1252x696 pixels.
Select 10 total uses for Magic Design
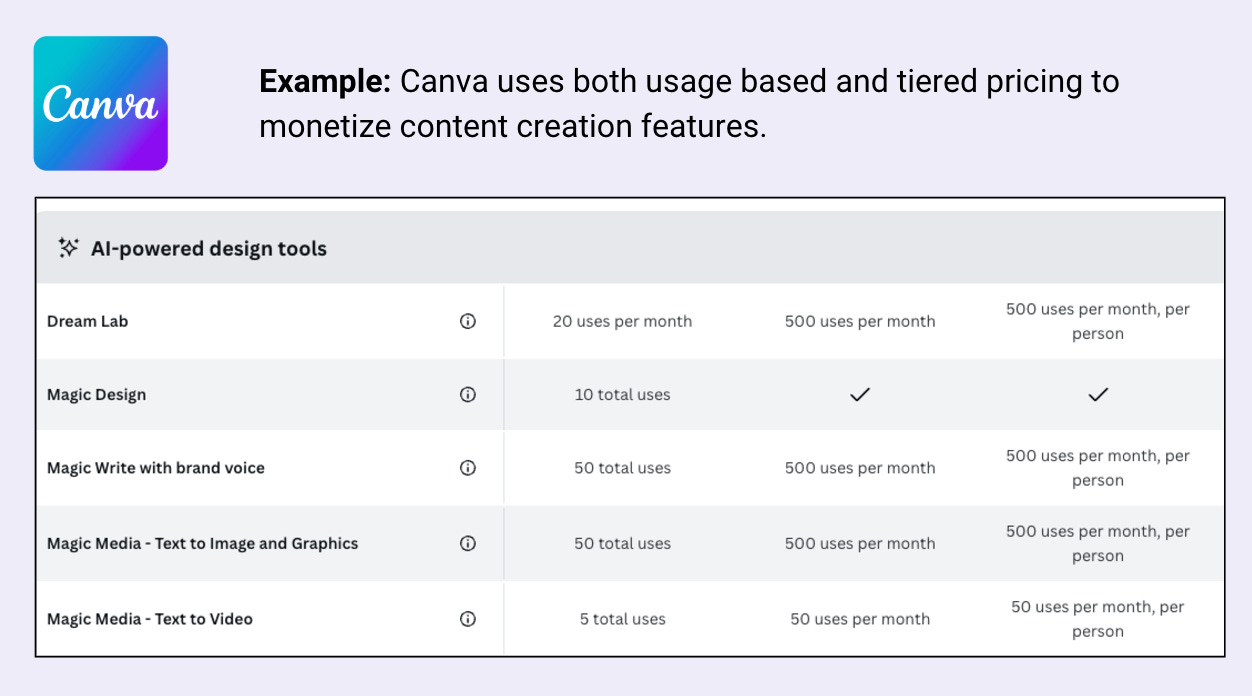(622, 394)
